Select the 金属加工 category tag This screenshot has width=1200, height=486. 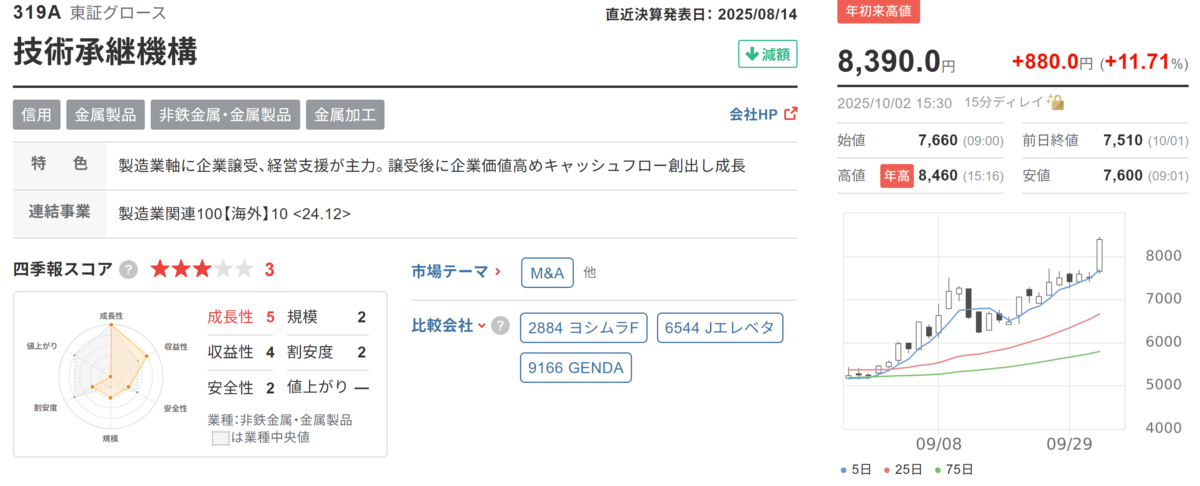coord(344,114)
